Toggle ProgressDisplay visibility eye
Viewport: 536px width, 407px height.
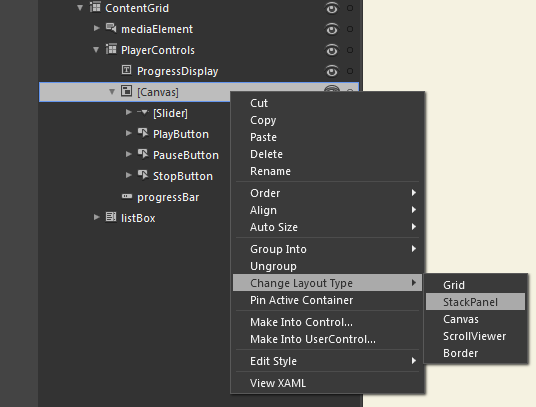331,71
